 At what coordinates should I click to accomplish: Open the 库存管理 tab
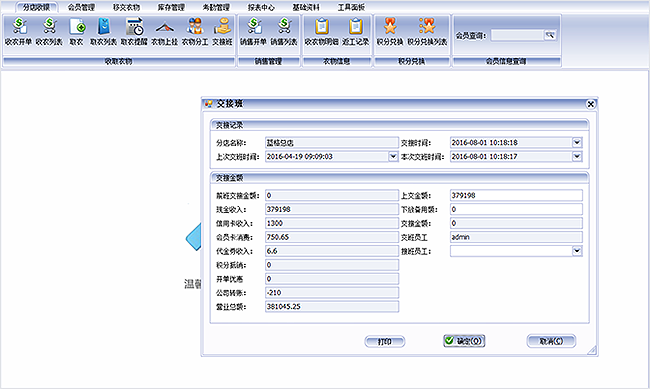tap(171, 7)
